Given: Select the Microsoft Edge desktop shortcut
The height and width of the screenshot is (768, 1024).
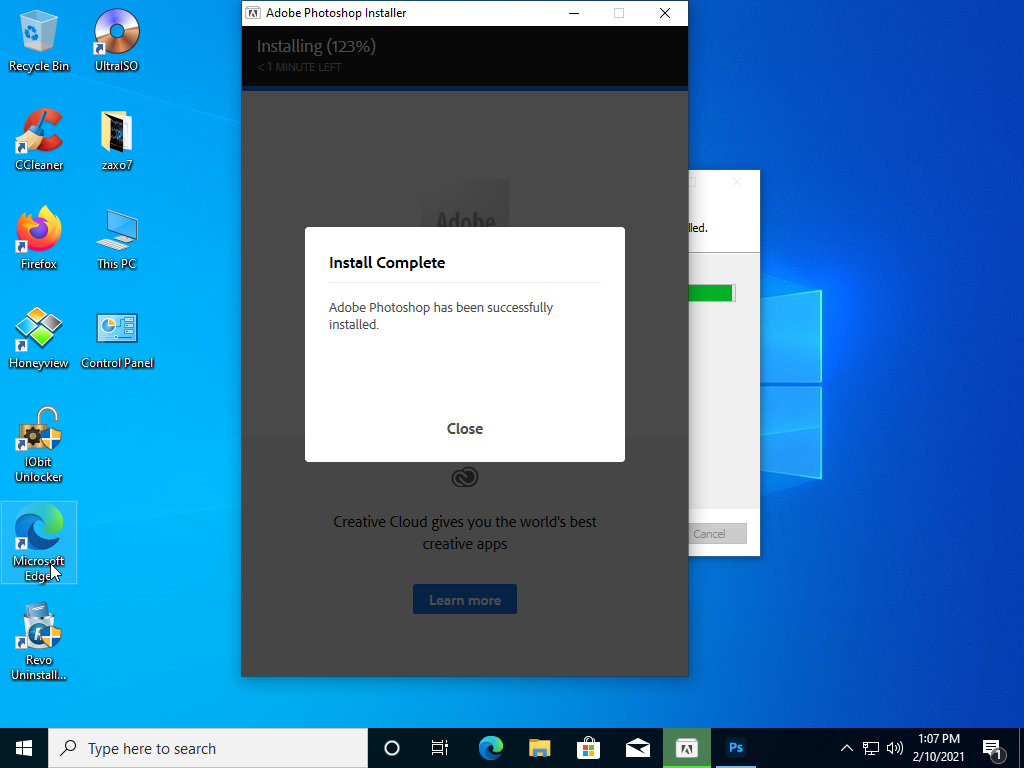Looking at the screenshot, I should click(x=39, y=543).
